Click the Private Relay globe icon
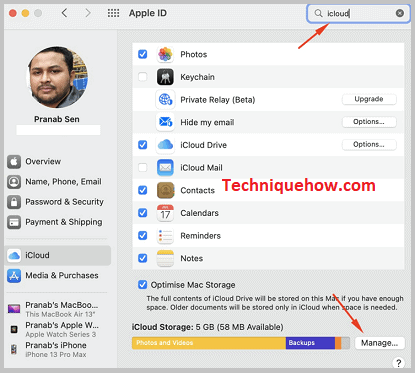415x373 pixels. point(165,100)
